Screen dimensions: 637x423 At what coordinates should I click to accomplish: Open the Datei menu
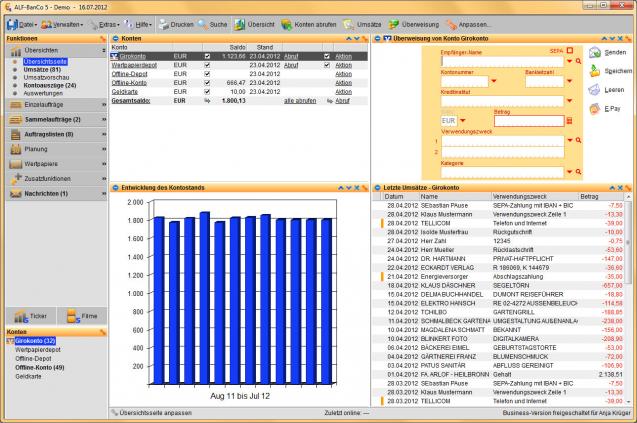point(22,25)
